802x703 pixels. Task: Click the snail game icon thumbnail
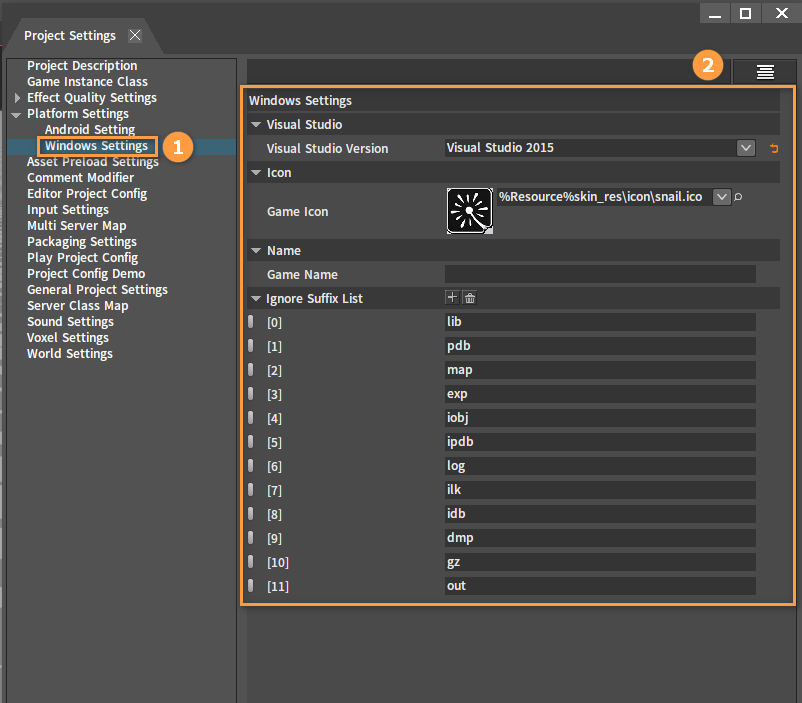(470, 211)
